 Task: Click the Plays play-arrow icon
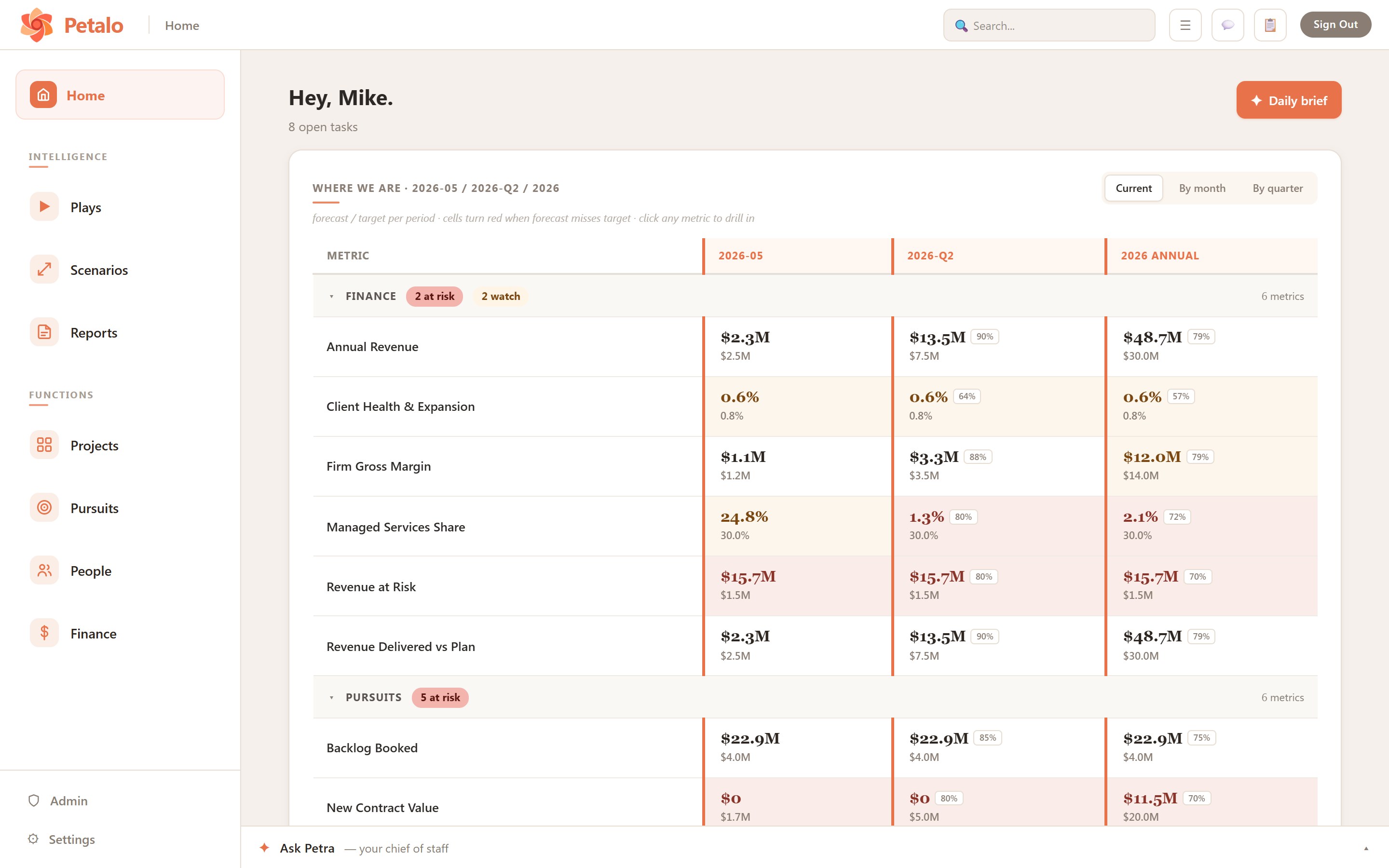click(x=44, y=207)
